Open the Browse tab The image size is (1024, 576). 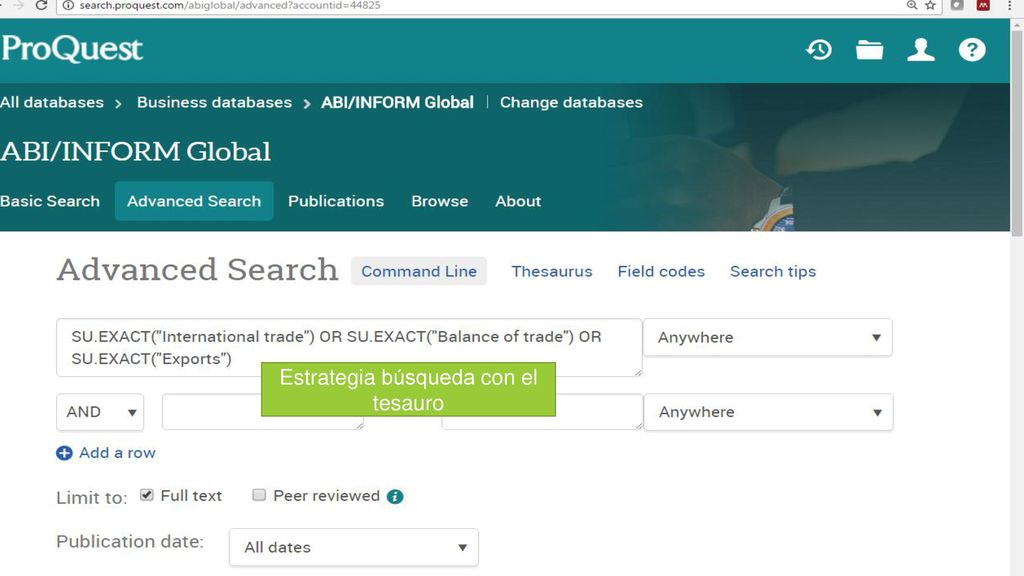[x=440, y=201]
